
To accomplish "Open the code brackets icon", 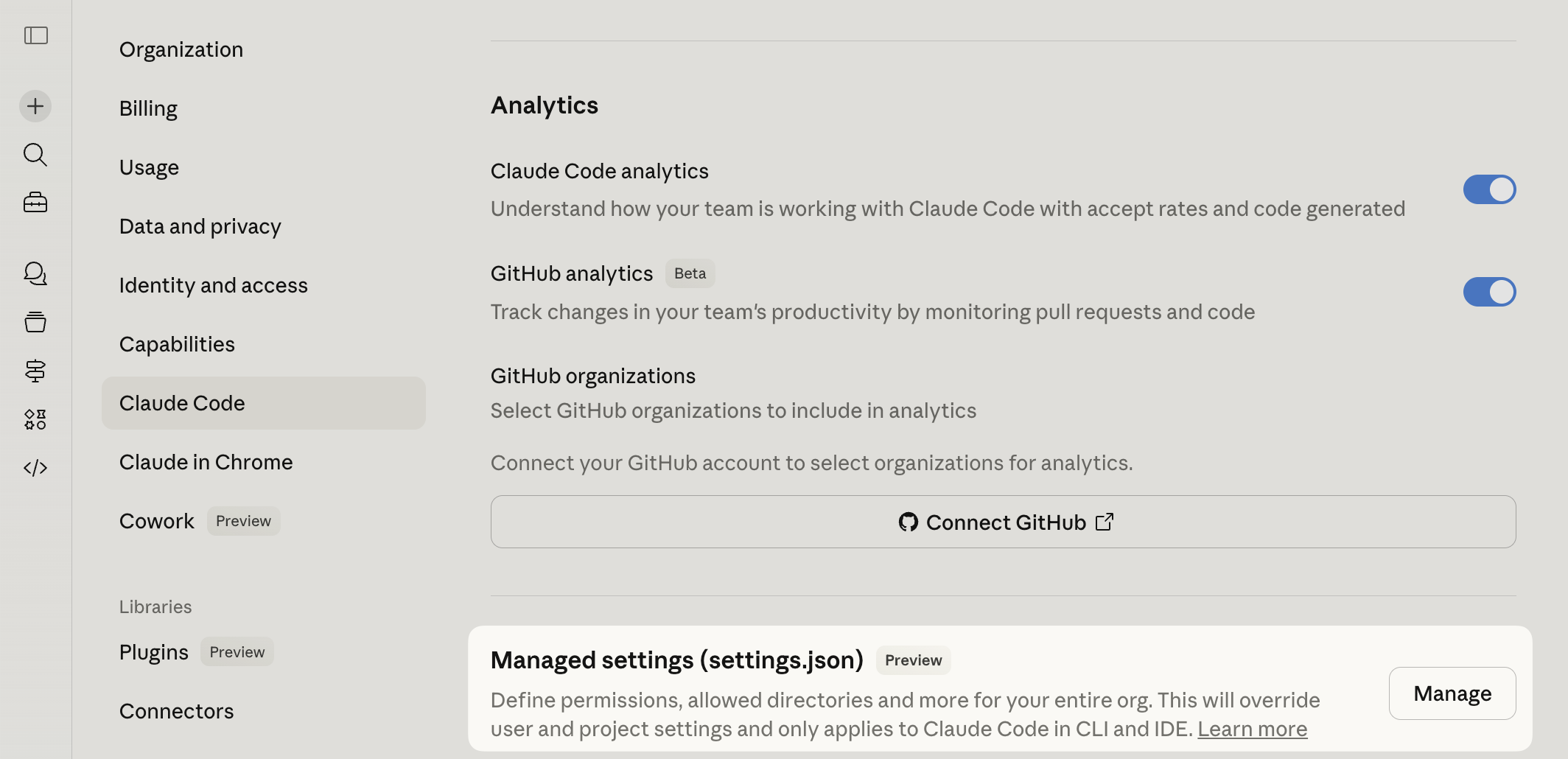I will tap(35, 468).
